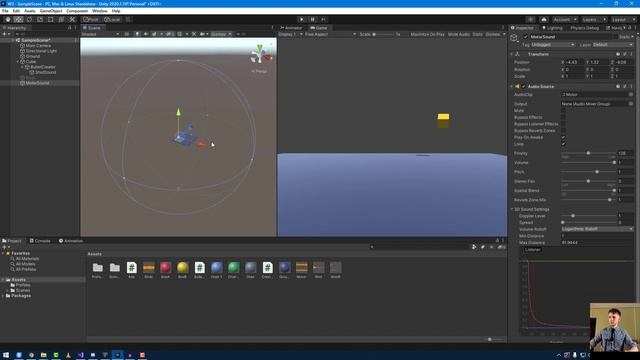The image size is (640, 360).
Task: Click the Spatial Blend slider
Action: 588,191
